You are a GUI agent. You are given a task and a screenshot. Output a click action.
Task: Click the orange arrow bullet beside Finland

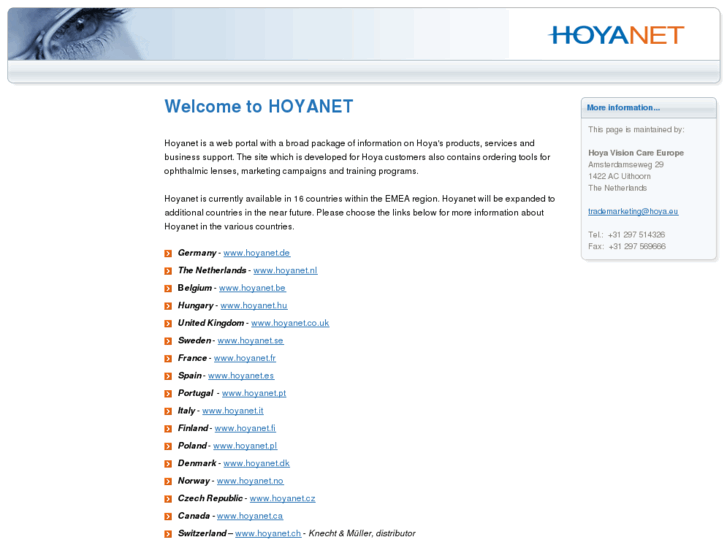[x=168, y=429]
